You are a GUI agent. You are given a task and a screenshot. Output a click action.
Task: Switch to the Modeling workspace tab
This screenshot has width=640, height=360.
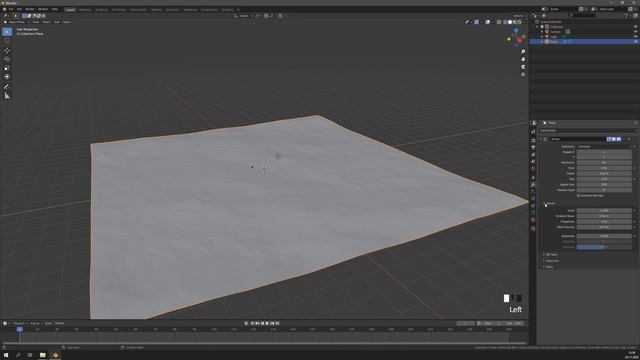85,9
